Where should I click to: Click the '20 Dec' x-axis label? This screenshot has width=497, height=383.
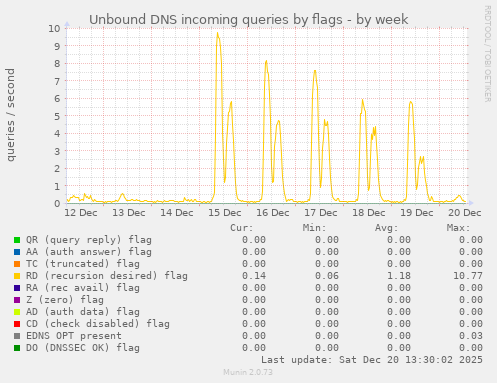click(465, 213)
